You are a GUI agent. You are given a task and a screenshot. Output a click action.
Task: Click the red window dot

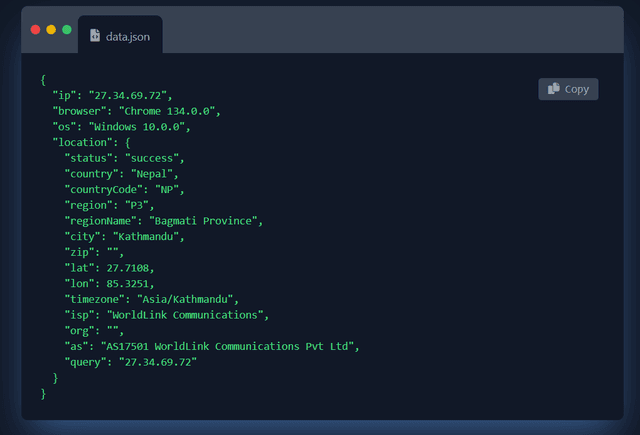36,30
